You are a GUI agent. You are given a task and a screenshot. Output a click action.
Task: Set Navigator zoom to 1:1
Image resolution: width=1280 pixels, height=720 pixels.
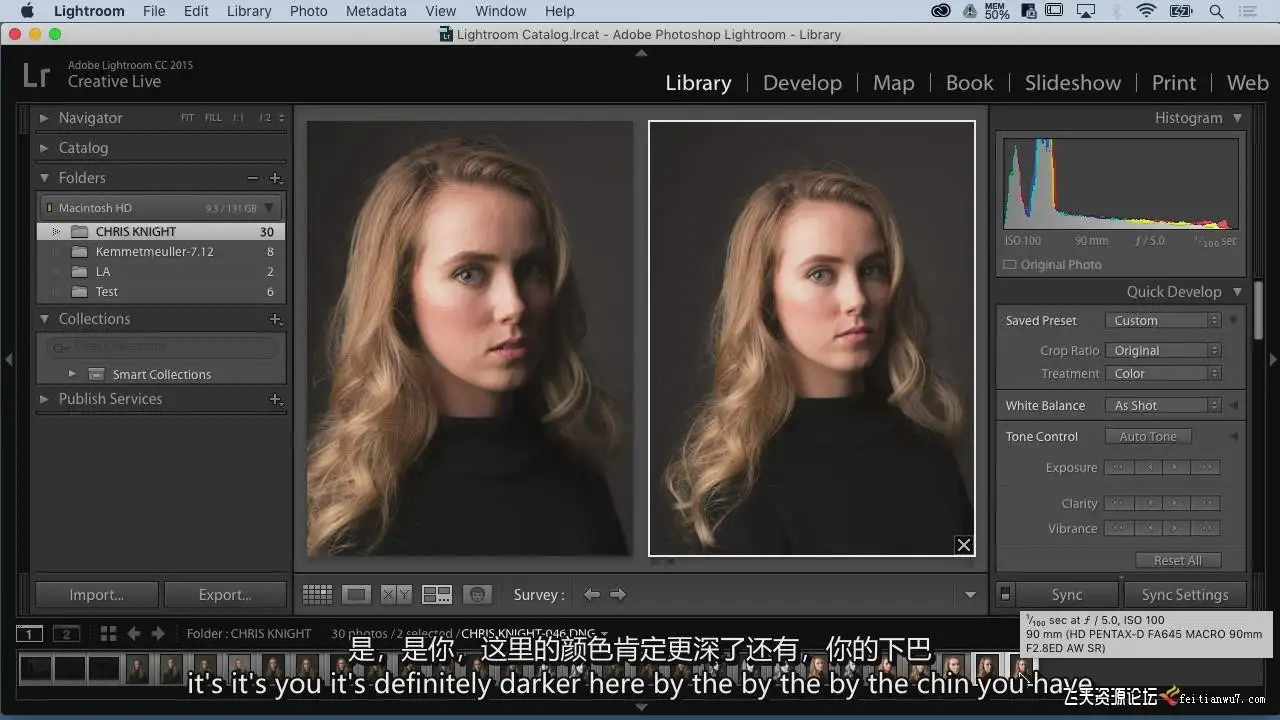(238, 118)
